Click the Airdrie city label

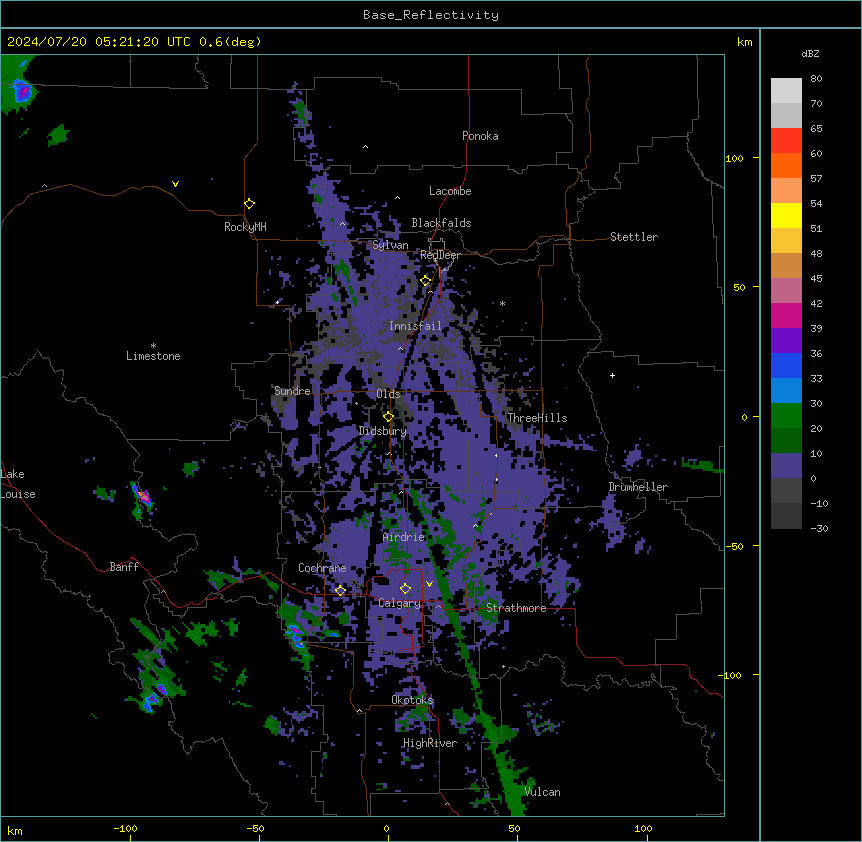pyautogui.click(x=404, y=537)
